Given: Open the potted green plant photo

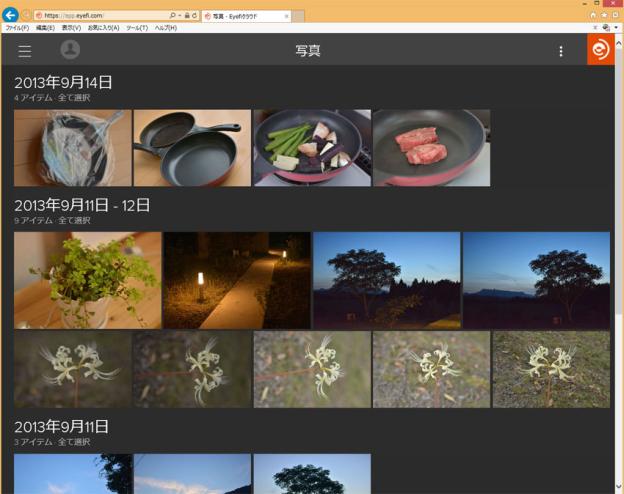Looking at the screenshot, I should coord(87,281).
